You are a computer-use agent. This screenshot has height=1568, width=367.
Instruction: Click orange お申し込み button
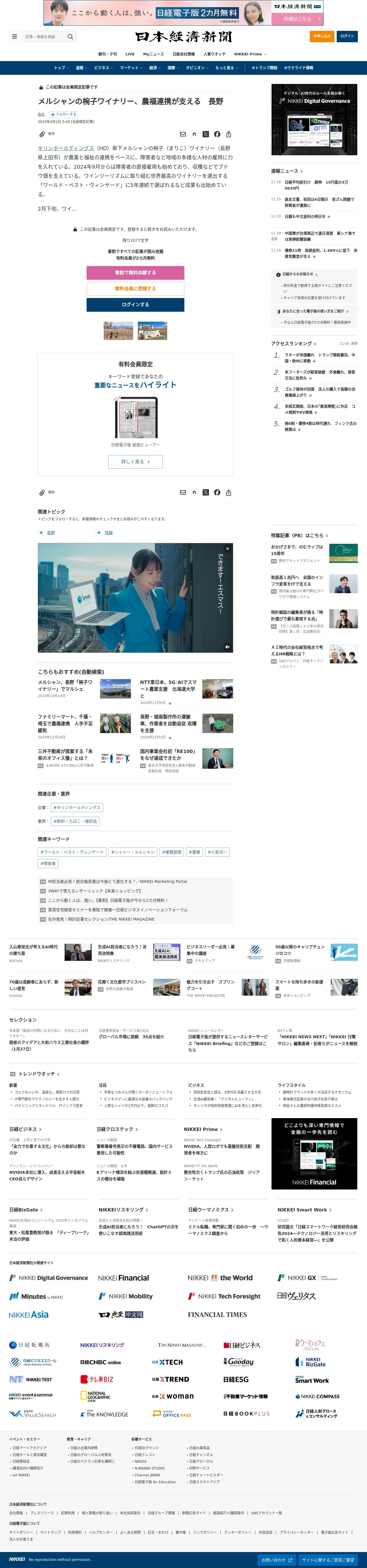point(322,37)
